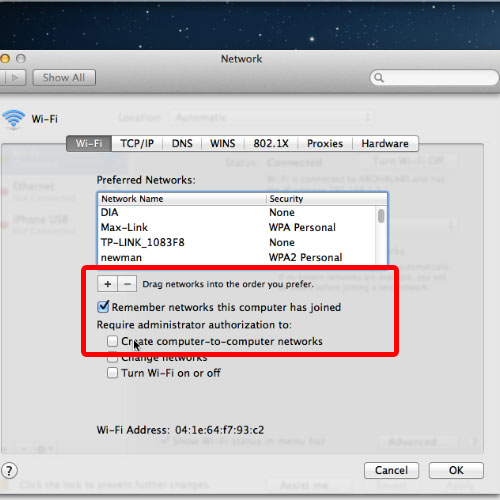Enable the Change networks checkbox
Viewport: 500px width, 500px height.
point(112,357)
